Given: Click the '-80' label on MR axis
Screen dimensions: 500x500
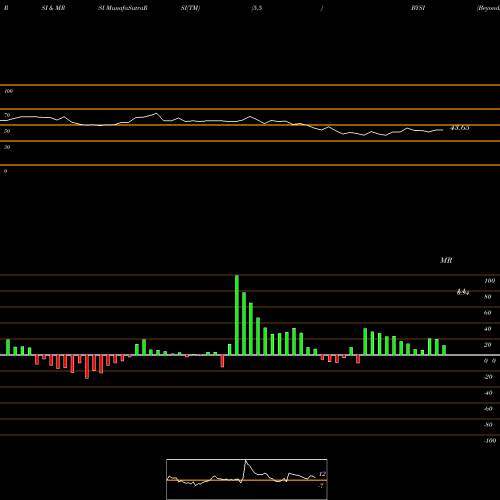Looking at the screenshot, I should [x=488, y=425].
